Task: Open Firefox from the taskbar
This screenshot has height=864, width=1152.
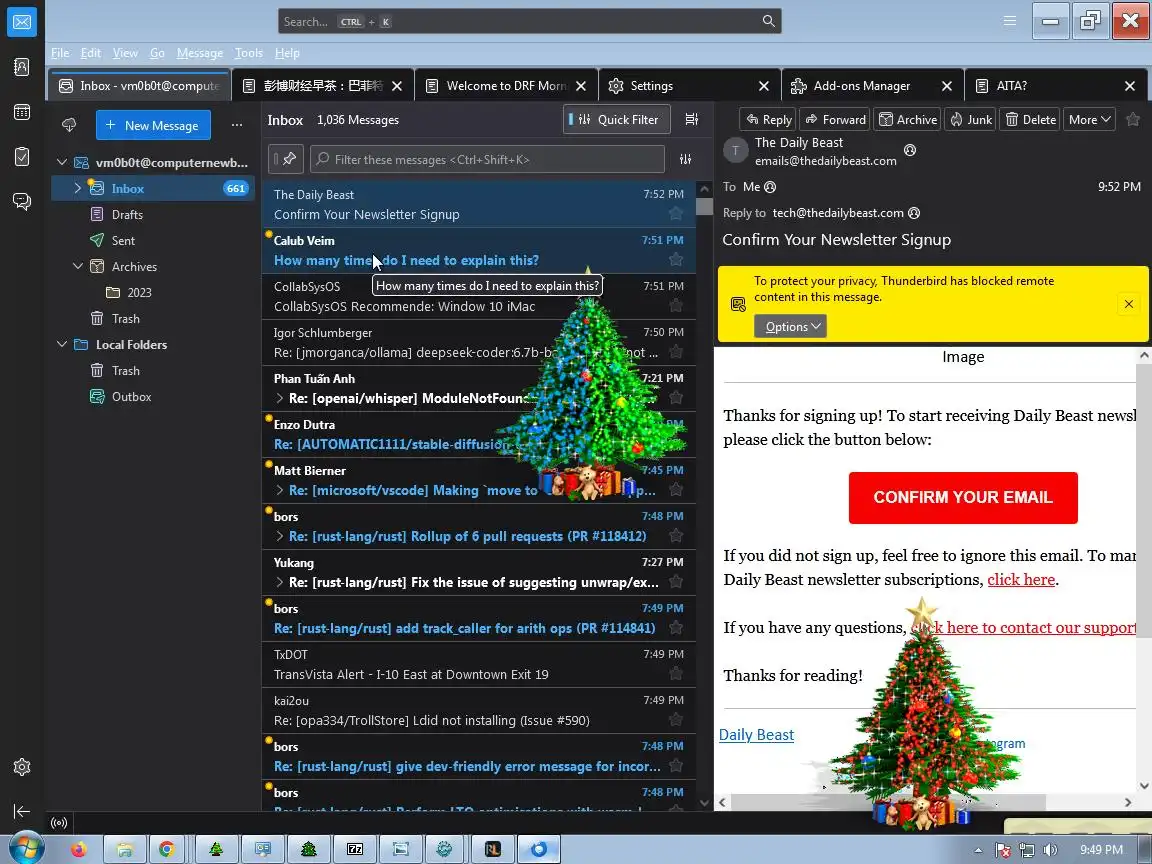Action: pos(79,849)
